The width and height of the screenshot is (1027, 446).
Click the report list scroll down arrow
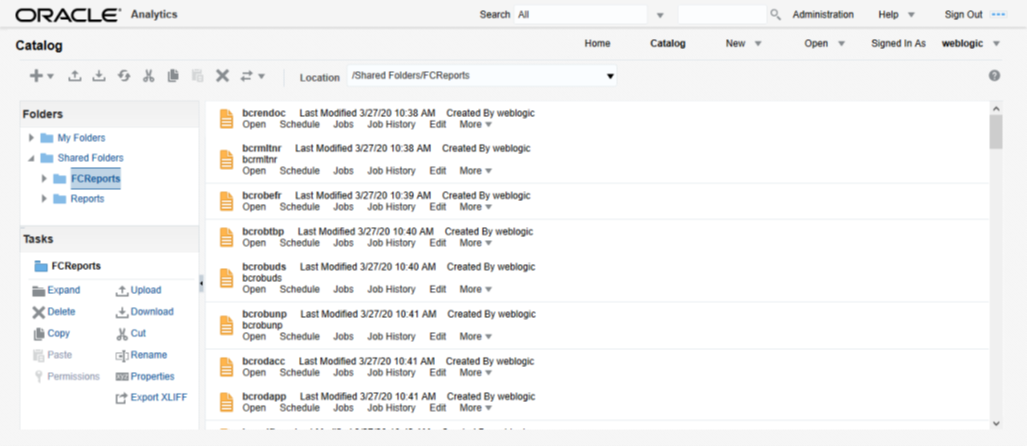point(996,424)
